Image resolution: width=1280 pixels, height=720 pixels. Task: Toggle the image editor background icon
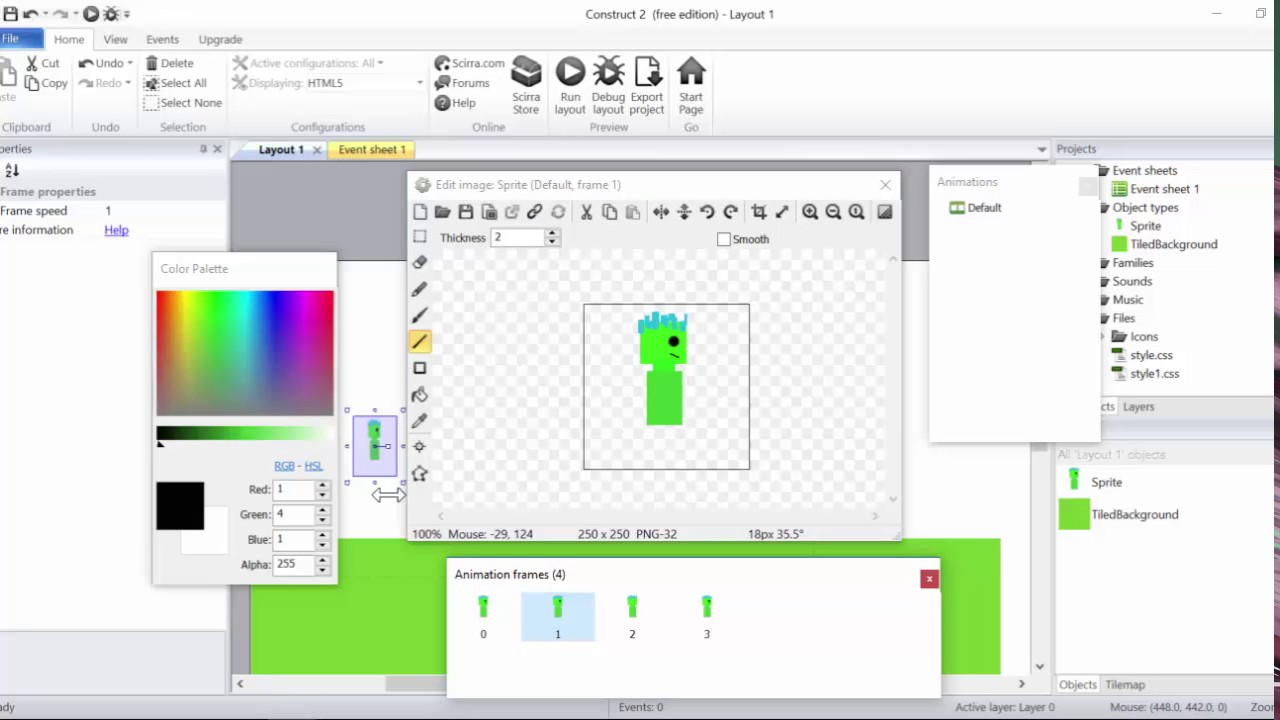point(884,212)
